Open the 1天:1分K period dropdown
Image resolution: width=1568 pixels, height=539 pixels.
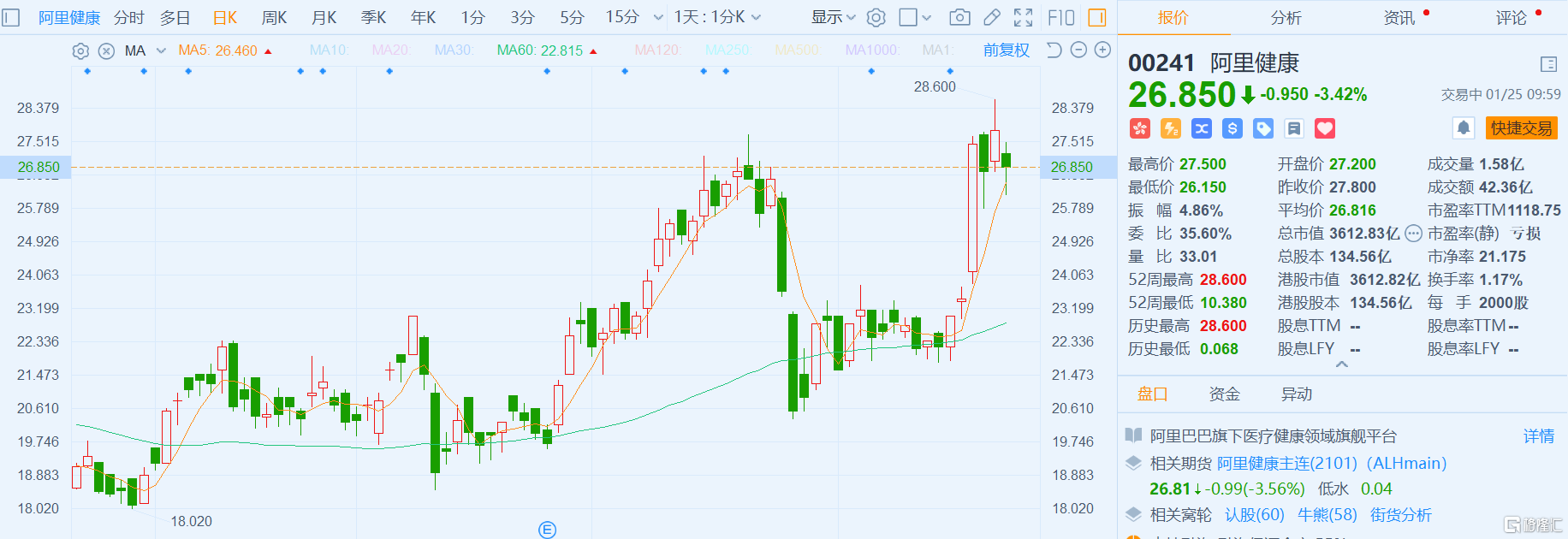[x=716, y=17]
